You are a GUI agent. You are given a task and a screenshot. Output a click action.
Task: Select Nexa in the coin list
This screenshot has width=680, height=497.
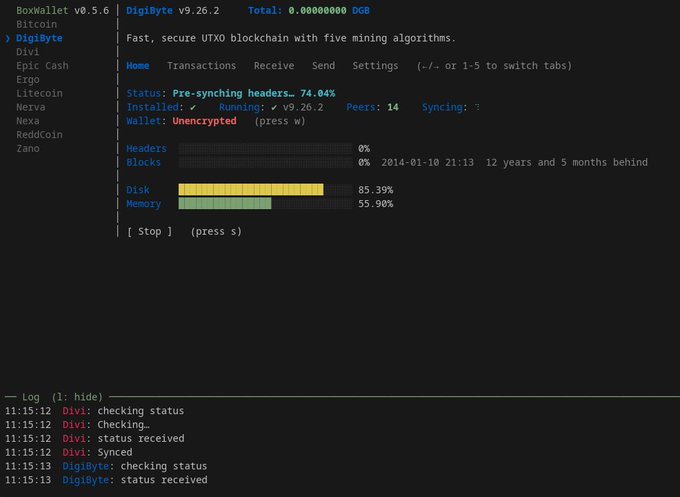28,121
